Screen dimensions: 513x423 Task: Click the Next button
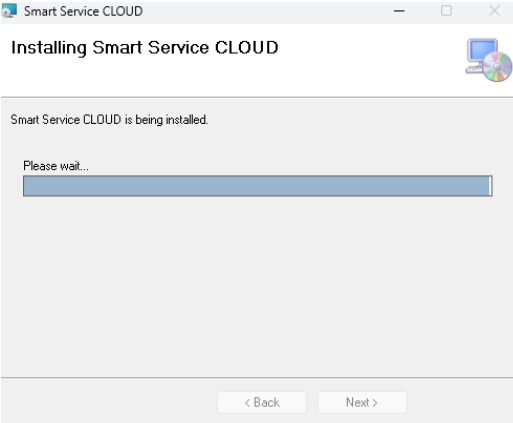coord(362,402)
